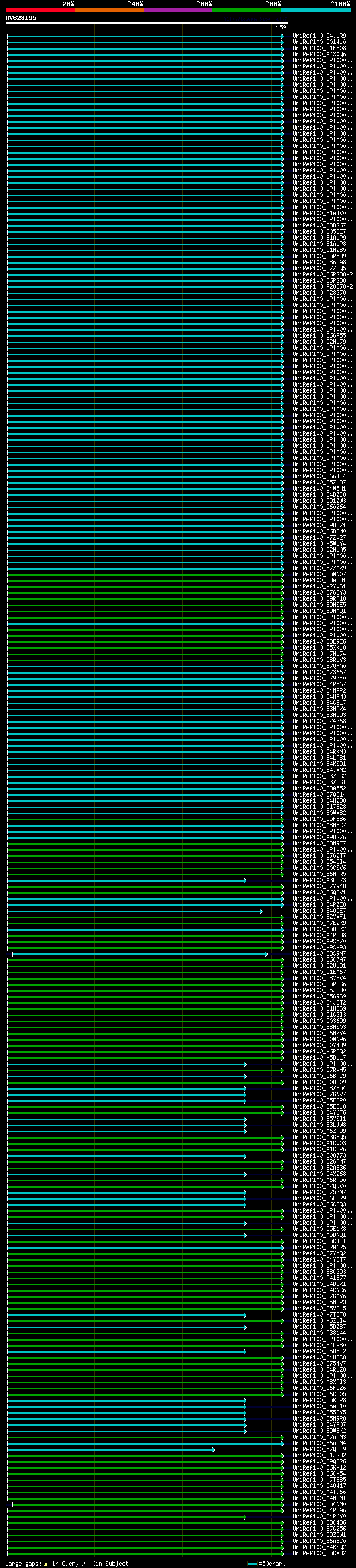Click the =50char. scale legend
This screenshot has height=1568, width=356.
(x=266, y=1564)
